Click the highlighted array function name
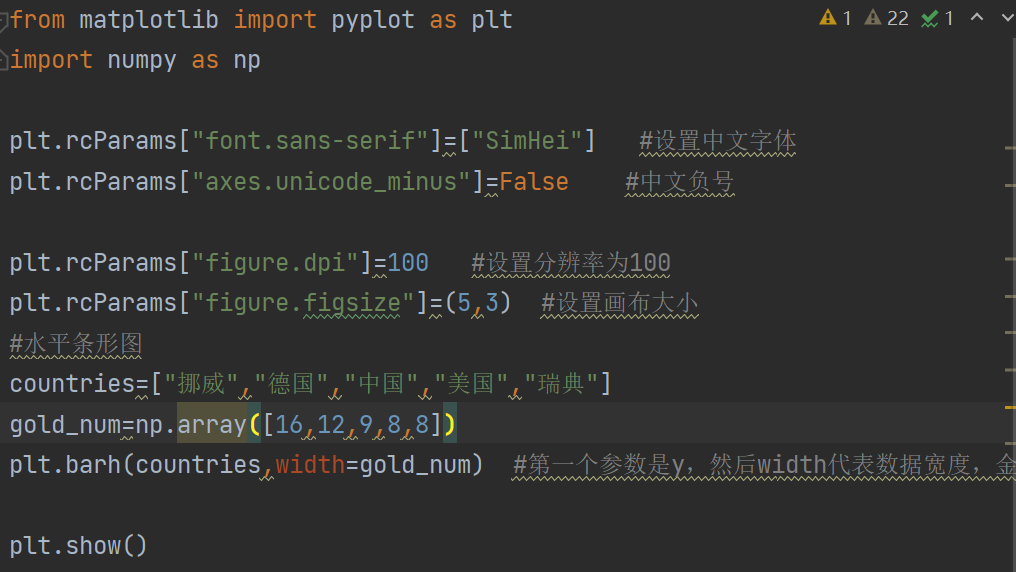Image resolution: width=1016 pixels, height=572 pixels. pyautogui.click(x=212, y=425)
